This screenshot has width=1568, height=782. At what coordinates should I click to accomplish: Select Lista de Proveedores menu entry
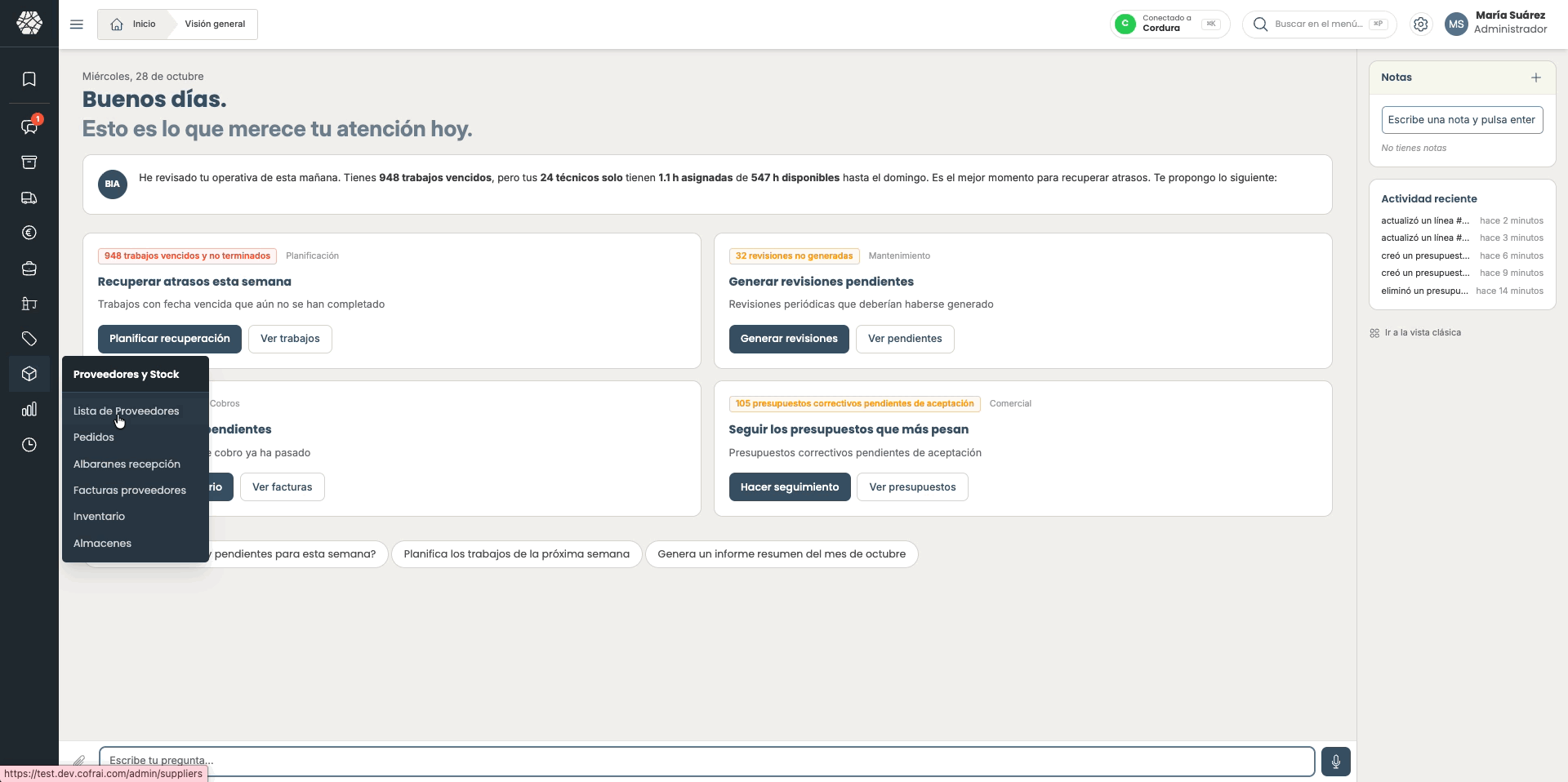coord(127,411)
